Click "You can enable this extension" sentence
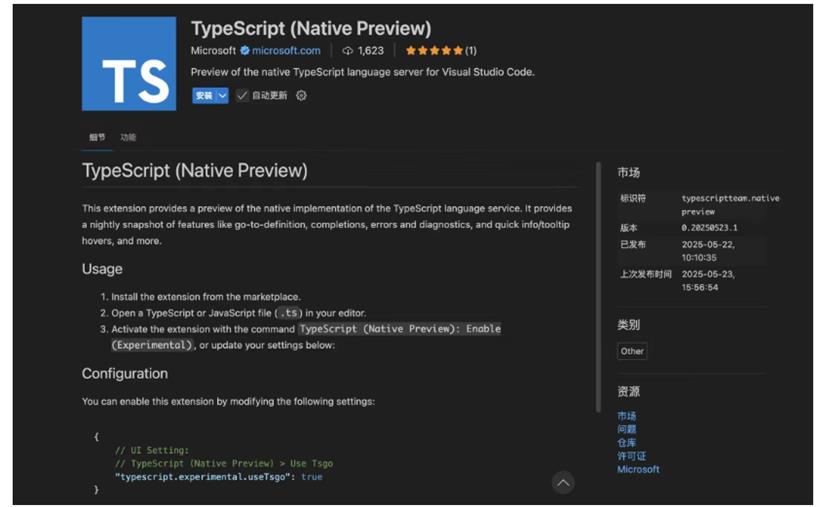 pyautogui.click(x=228, y=401)
